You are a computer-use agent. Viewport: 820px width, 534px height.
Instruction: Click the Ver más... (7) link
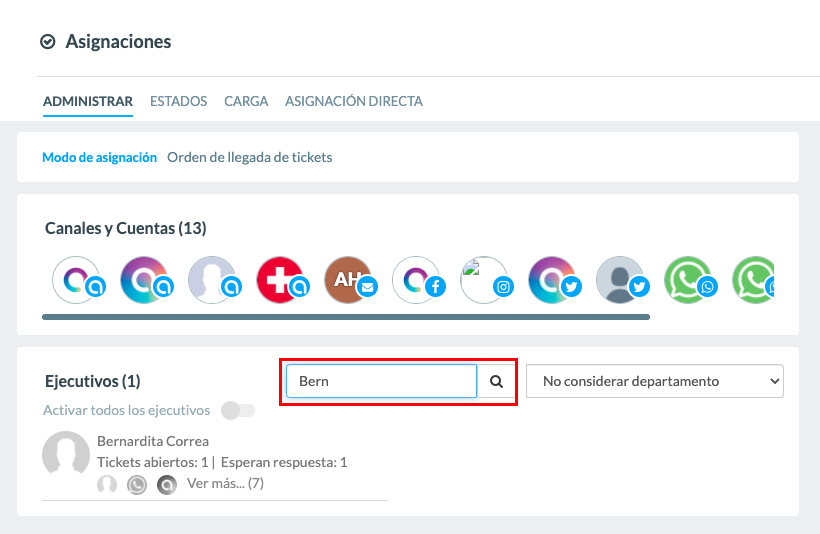[225, 483]
